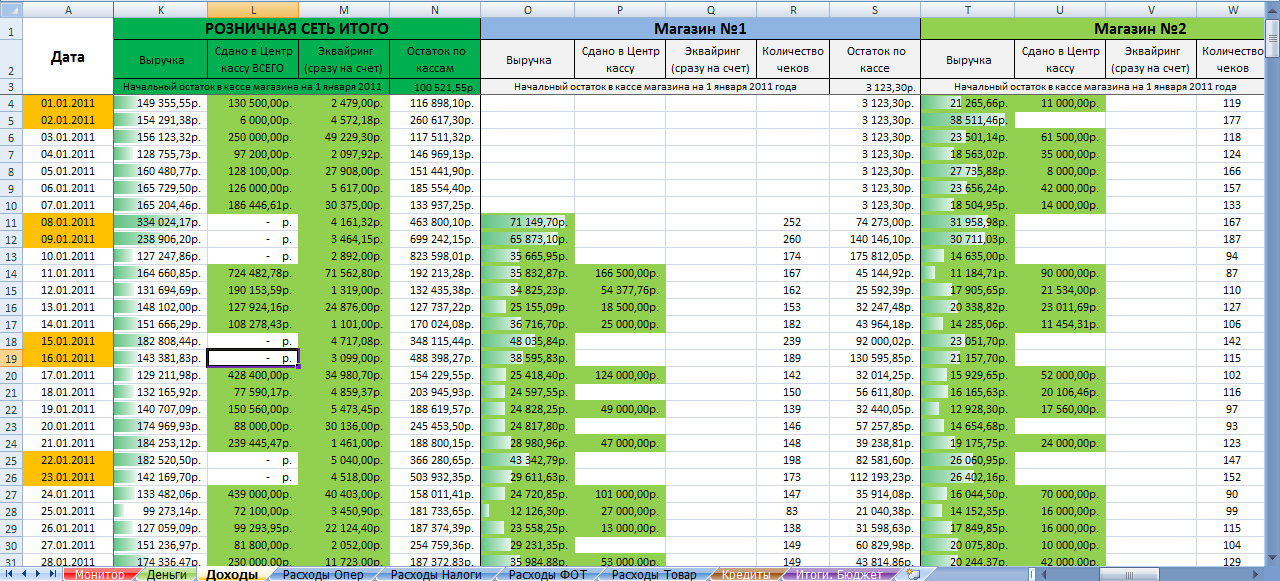Select the date cell 16.01.2011
Viewport: 1280px width, 581px height.
click(x=68, y=359)
